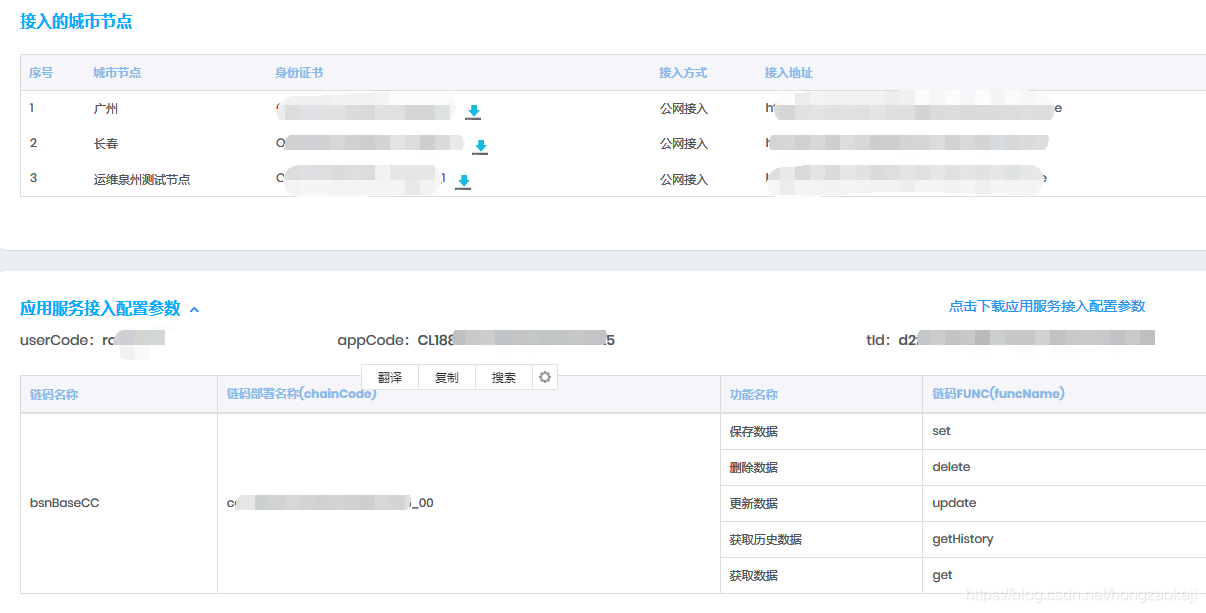Select the 功能名称 column header

tap(754, 394)
